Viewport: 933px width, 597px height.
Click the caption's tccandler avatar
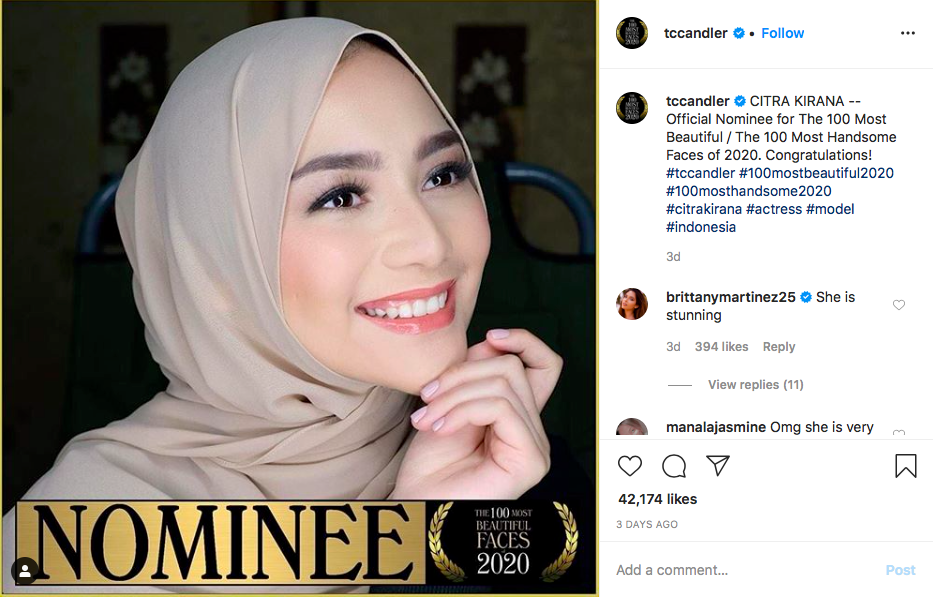[632, 108]
